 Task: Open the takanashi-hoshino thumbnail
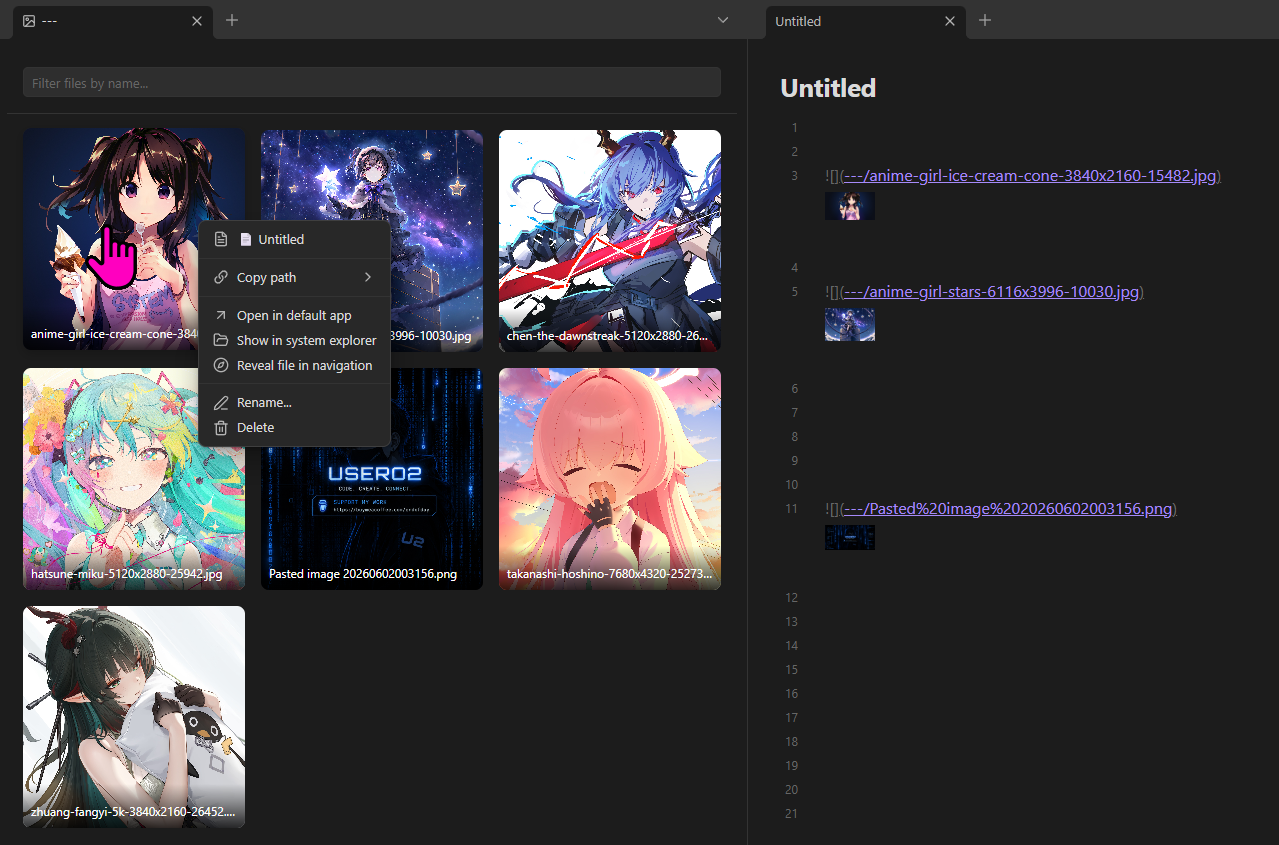[610, 478]
